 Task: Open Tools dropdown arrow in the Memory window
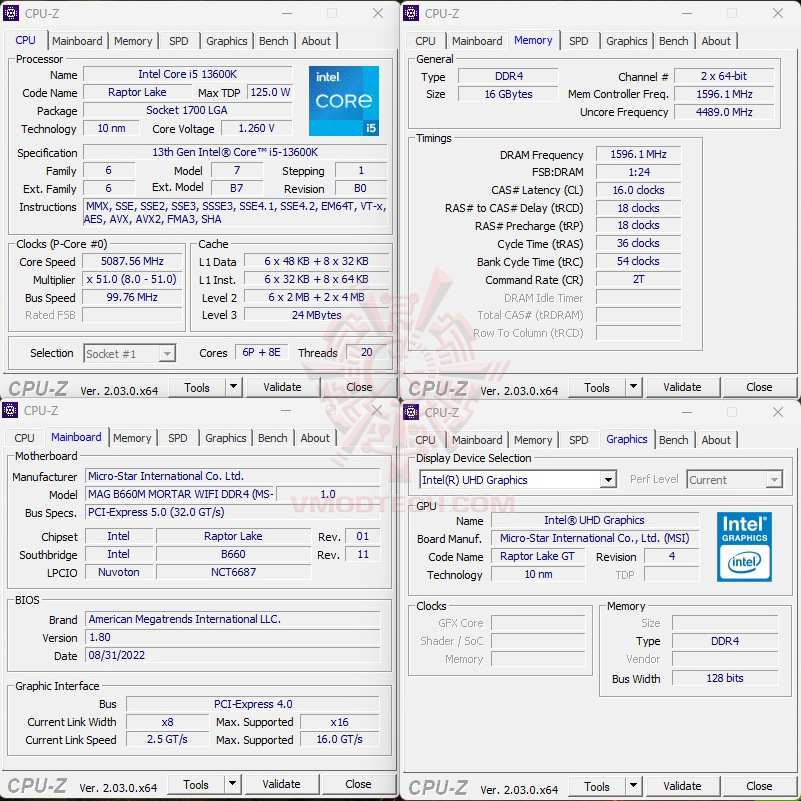point(633,387)
